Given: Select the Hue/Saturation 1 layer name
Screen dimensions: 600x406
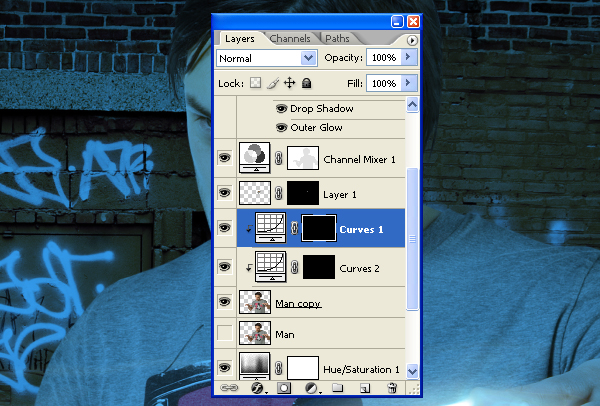Looking at the screenshot, I should tap(361, 370).
